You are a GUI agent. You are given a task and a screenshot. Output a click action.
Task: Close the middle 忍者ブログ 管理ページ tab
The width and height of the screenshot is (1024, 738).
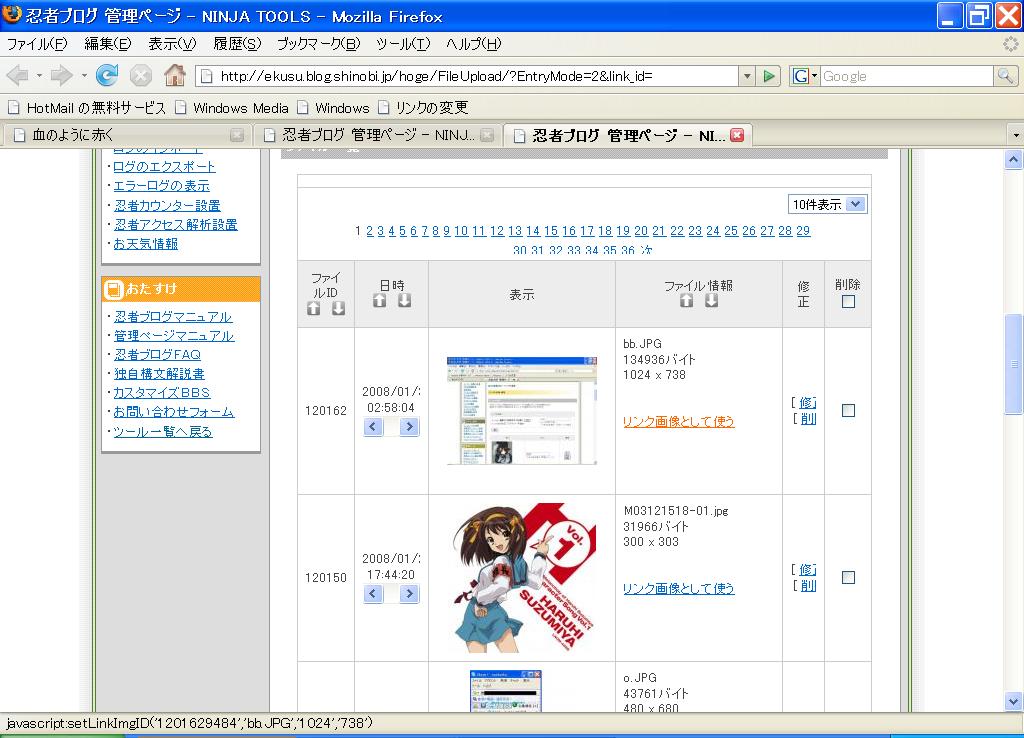[487, 135]
